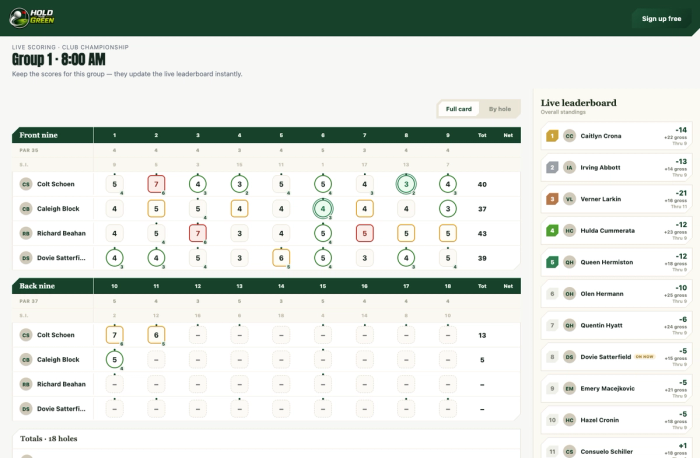Click Quentin Hyatt's QH avatar

point(569,325)
